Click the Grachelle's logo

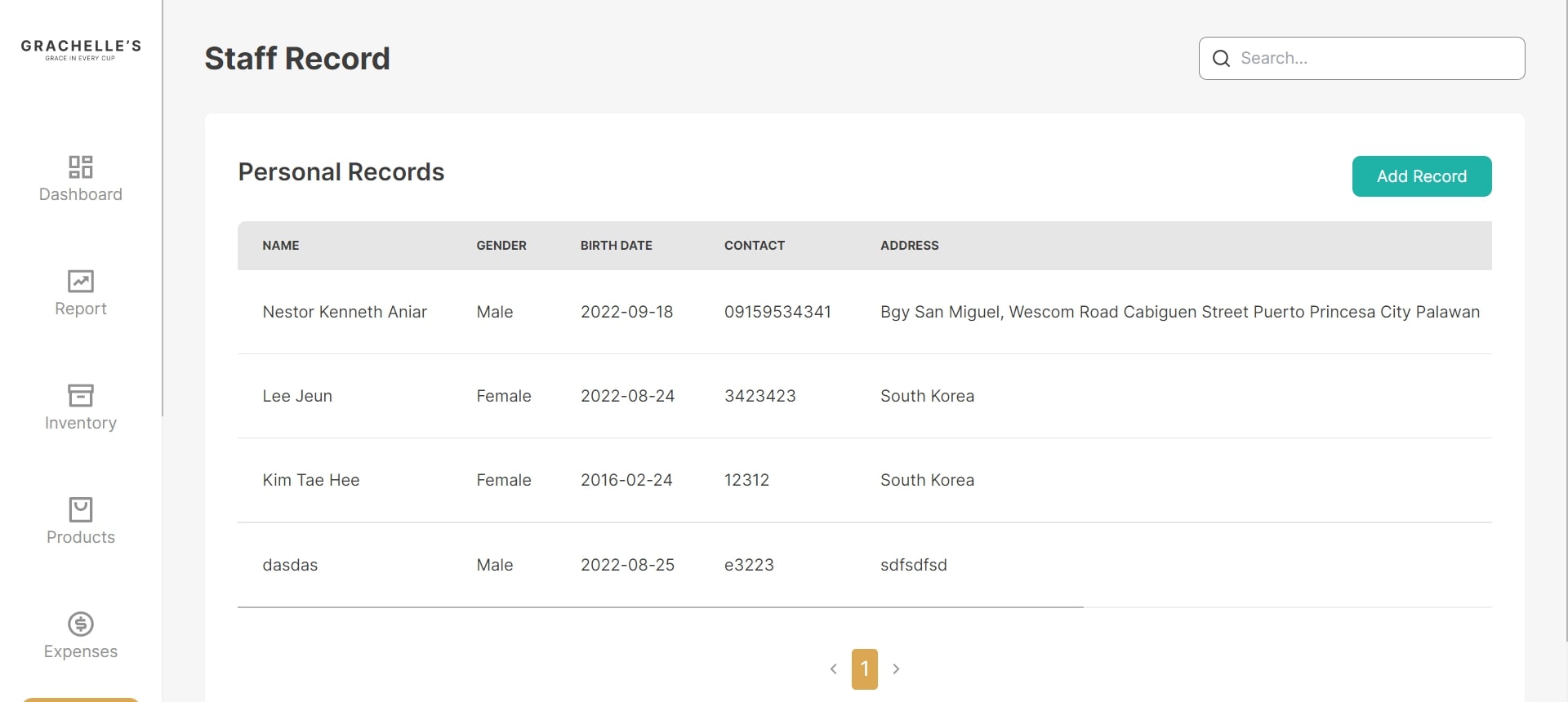click(81, 49)
